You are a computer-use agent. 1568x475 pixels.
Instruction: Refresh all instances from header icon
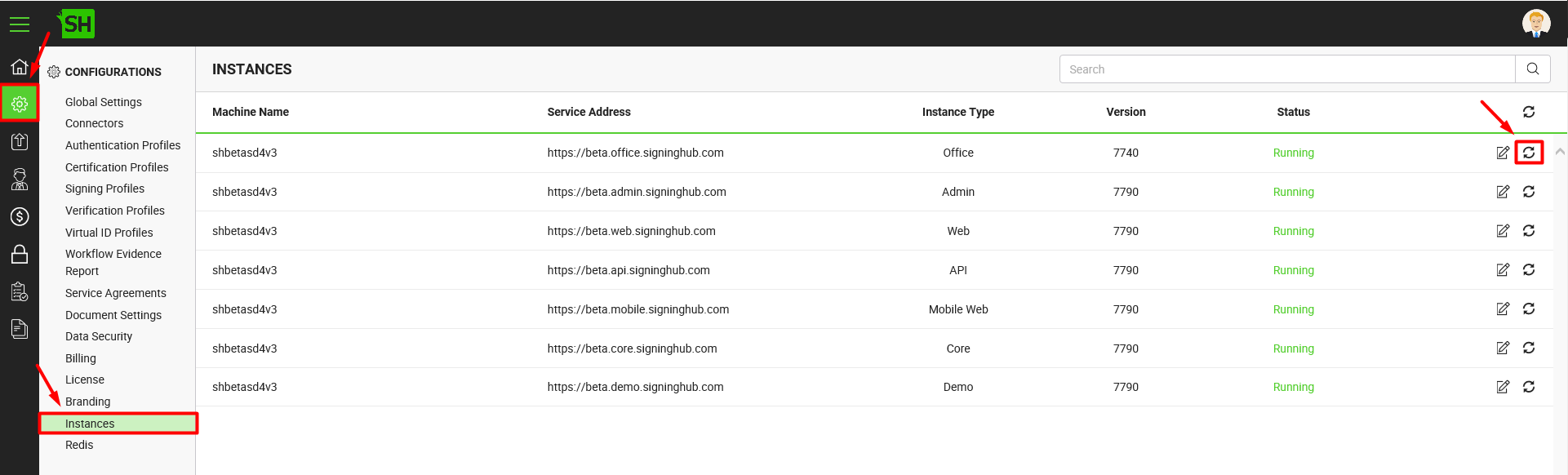pyautogui.click(x=1529, y=112)
